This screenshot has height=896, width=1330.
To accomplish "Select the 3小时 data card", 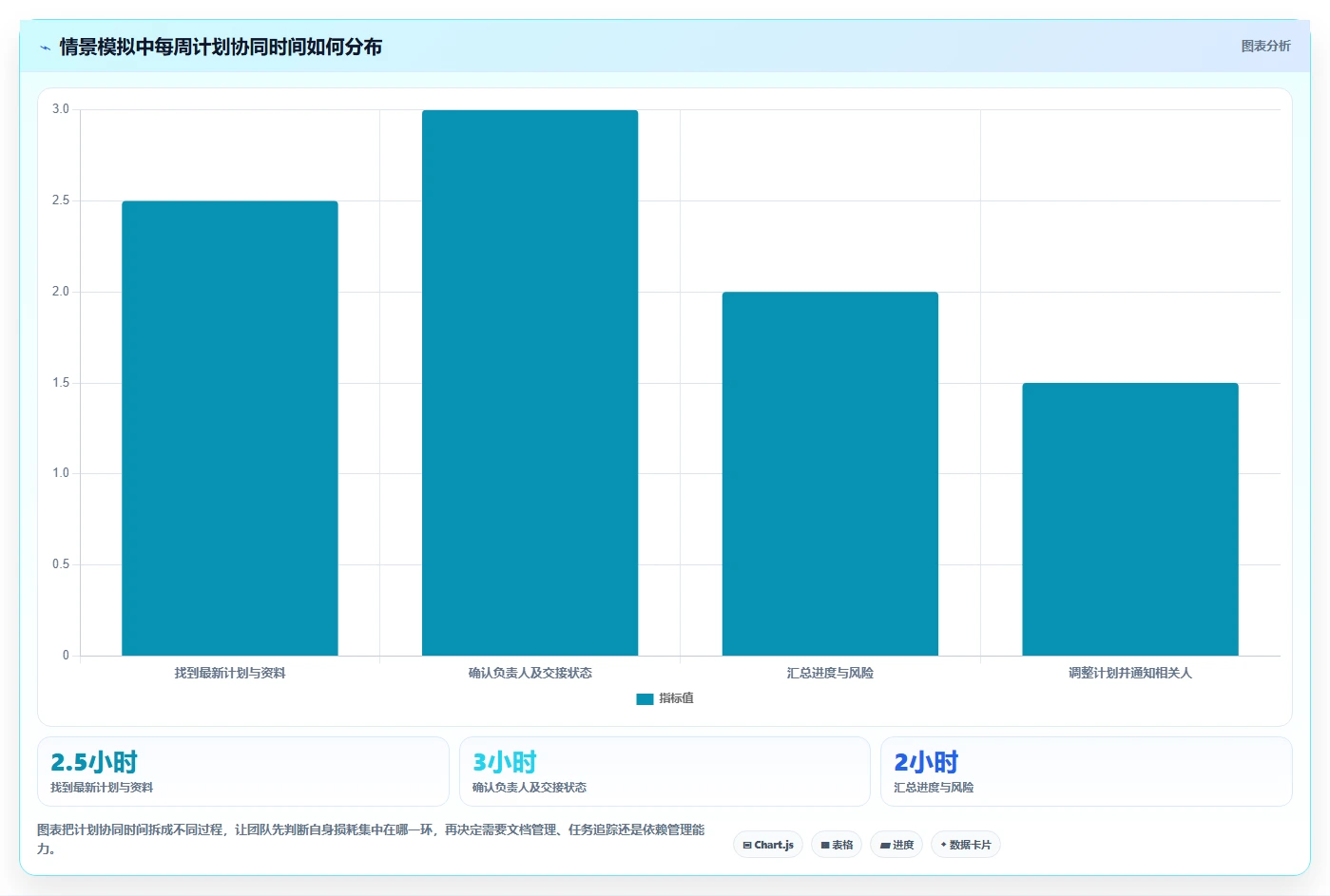I will (665, 772).
